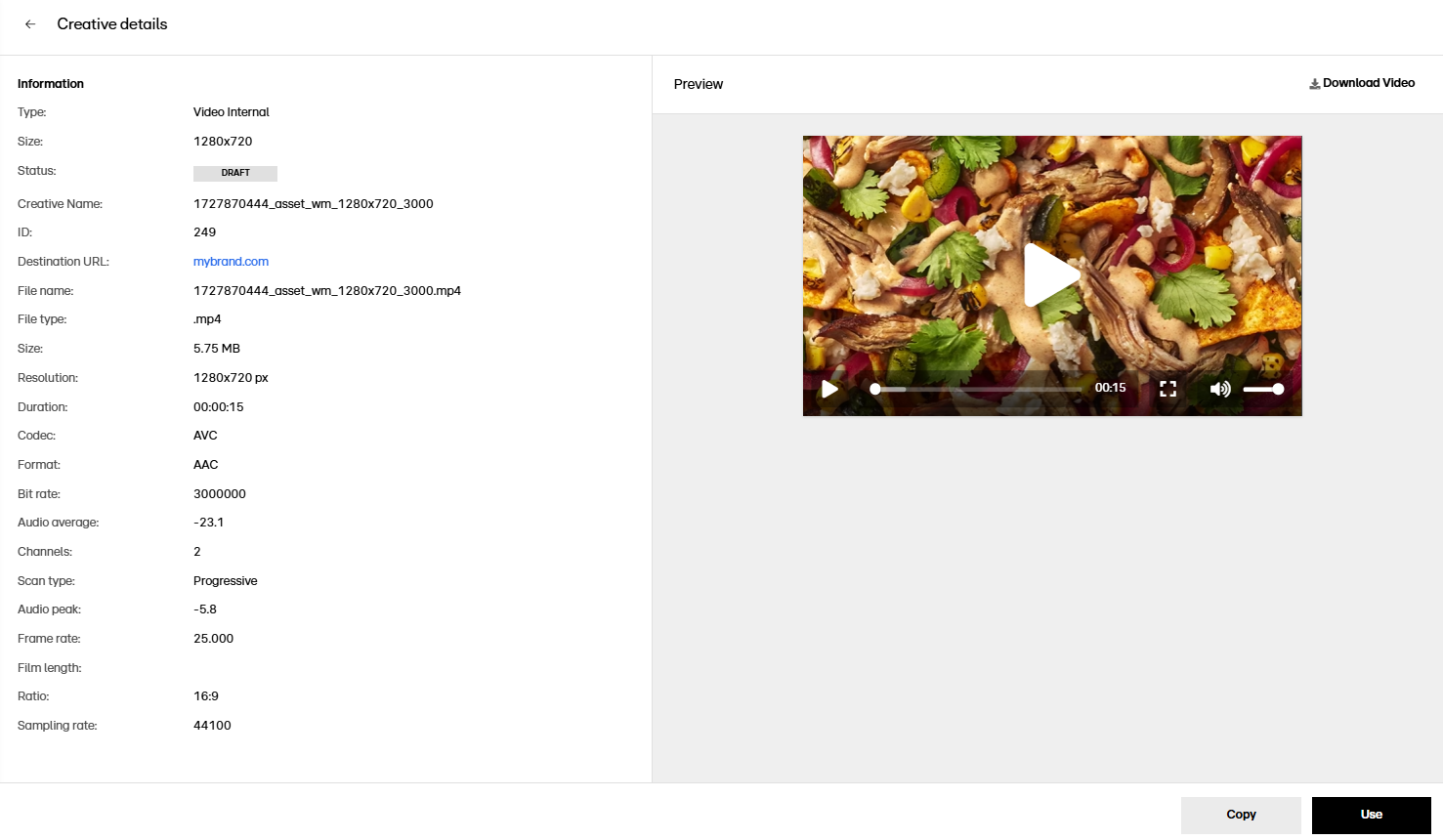Click the video progress seek bar
Screen dimensions: 1443x840
pyautogui.click(x=977, y=389)
